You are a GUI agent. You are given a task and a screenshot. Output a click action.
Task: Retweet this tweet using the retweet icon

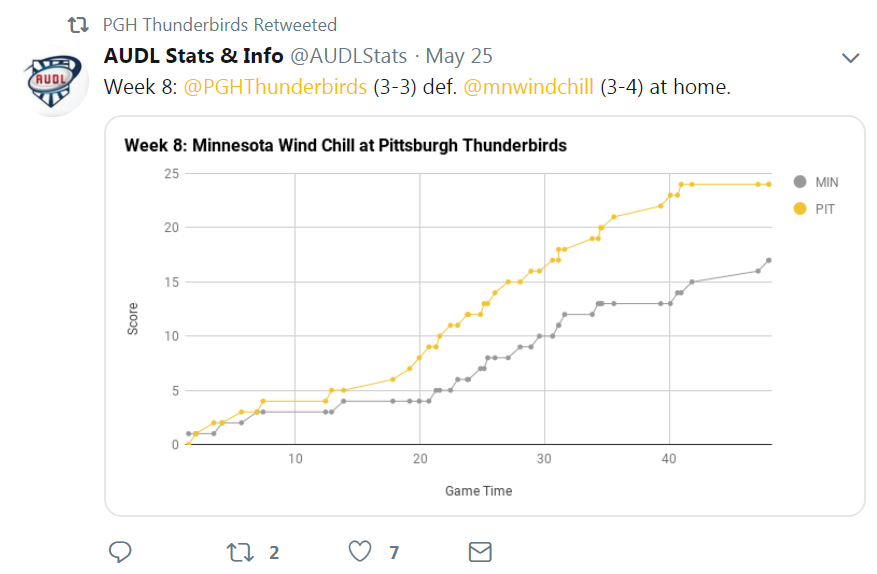click(240, 551)
